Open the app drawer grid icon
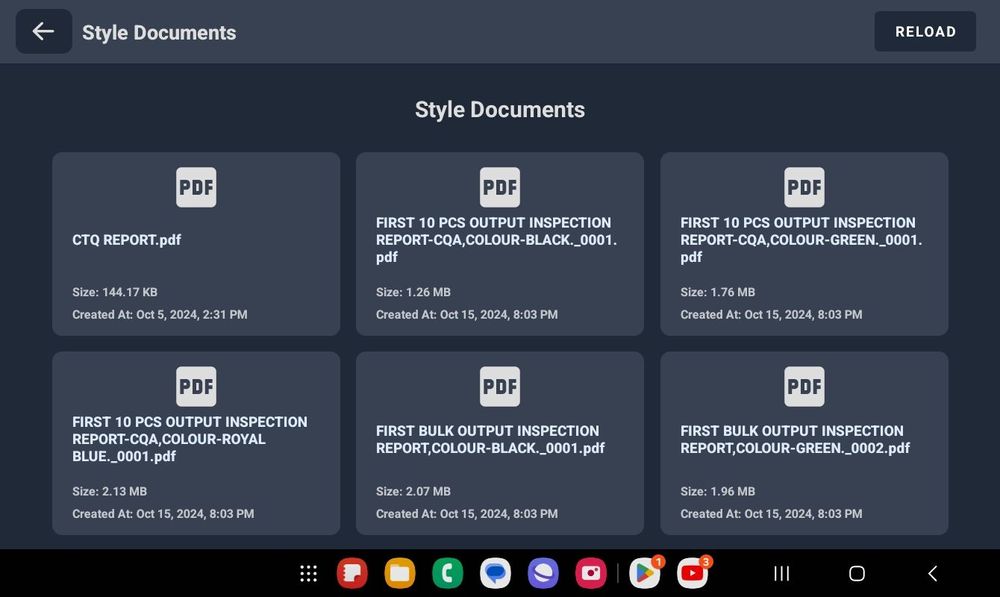 pyautogui.click(x=309, y=573)
